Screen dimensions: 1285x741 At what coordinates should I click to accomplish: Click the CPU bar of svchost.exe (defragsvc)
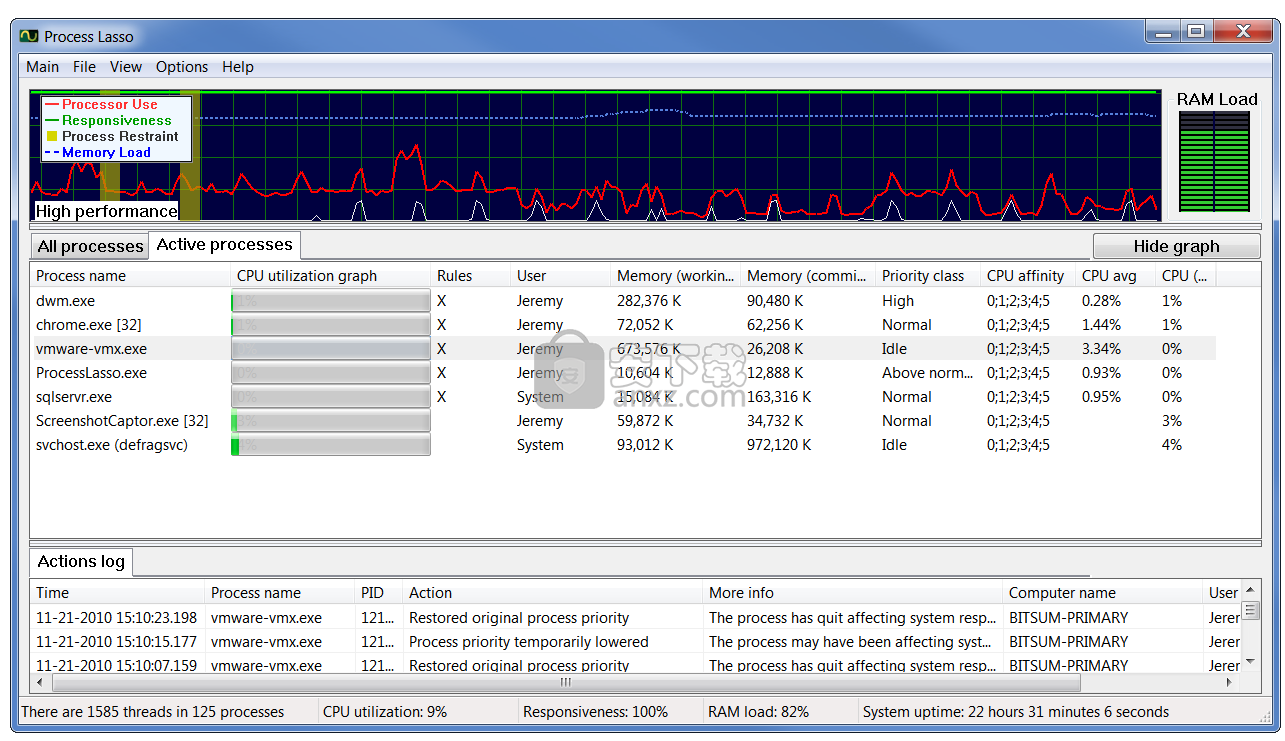click(331, 445)
